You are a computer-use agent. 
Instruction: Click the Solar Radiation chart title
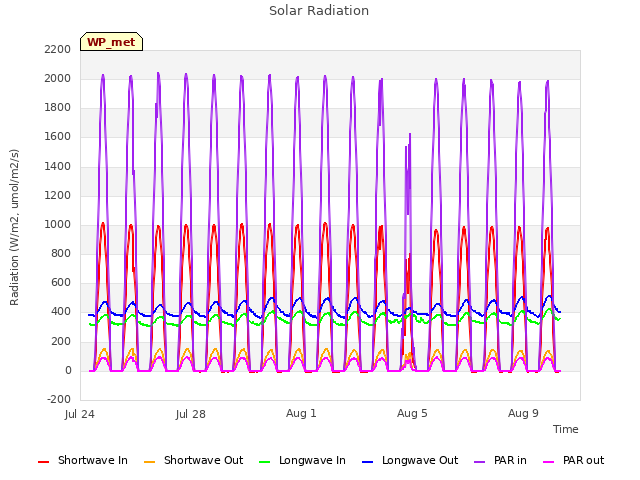tap(319, 11)
